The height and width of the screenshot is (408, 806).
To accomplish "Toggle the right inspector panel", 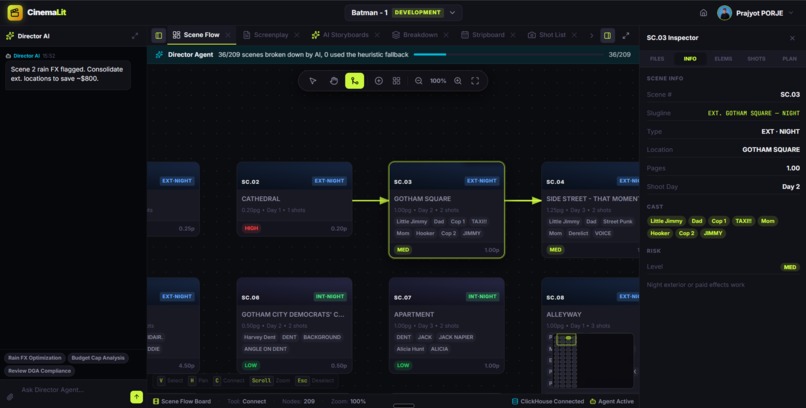I will click(608, 35).
